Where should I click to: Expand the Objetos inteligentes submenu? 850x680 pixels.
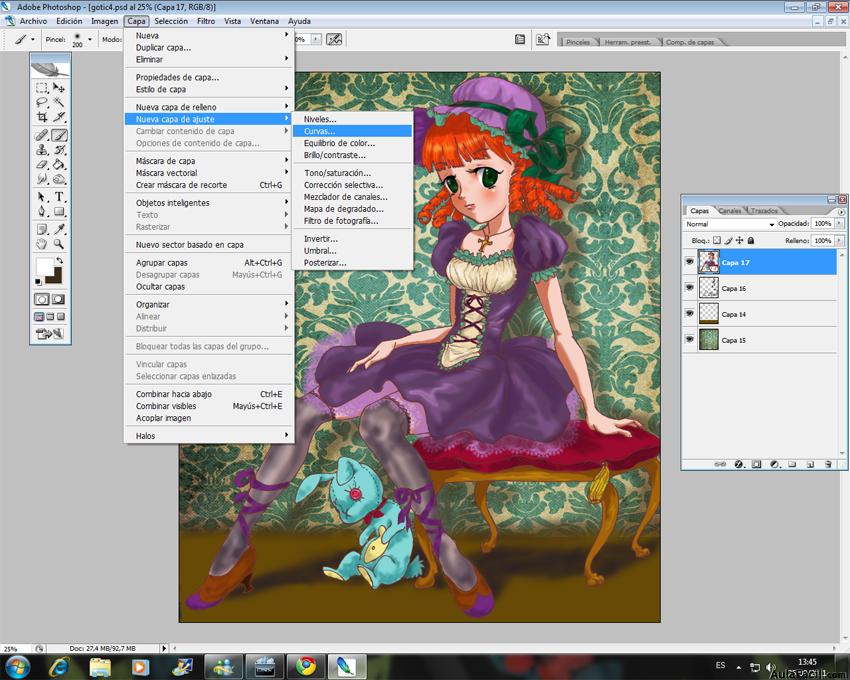click(209, 203)
